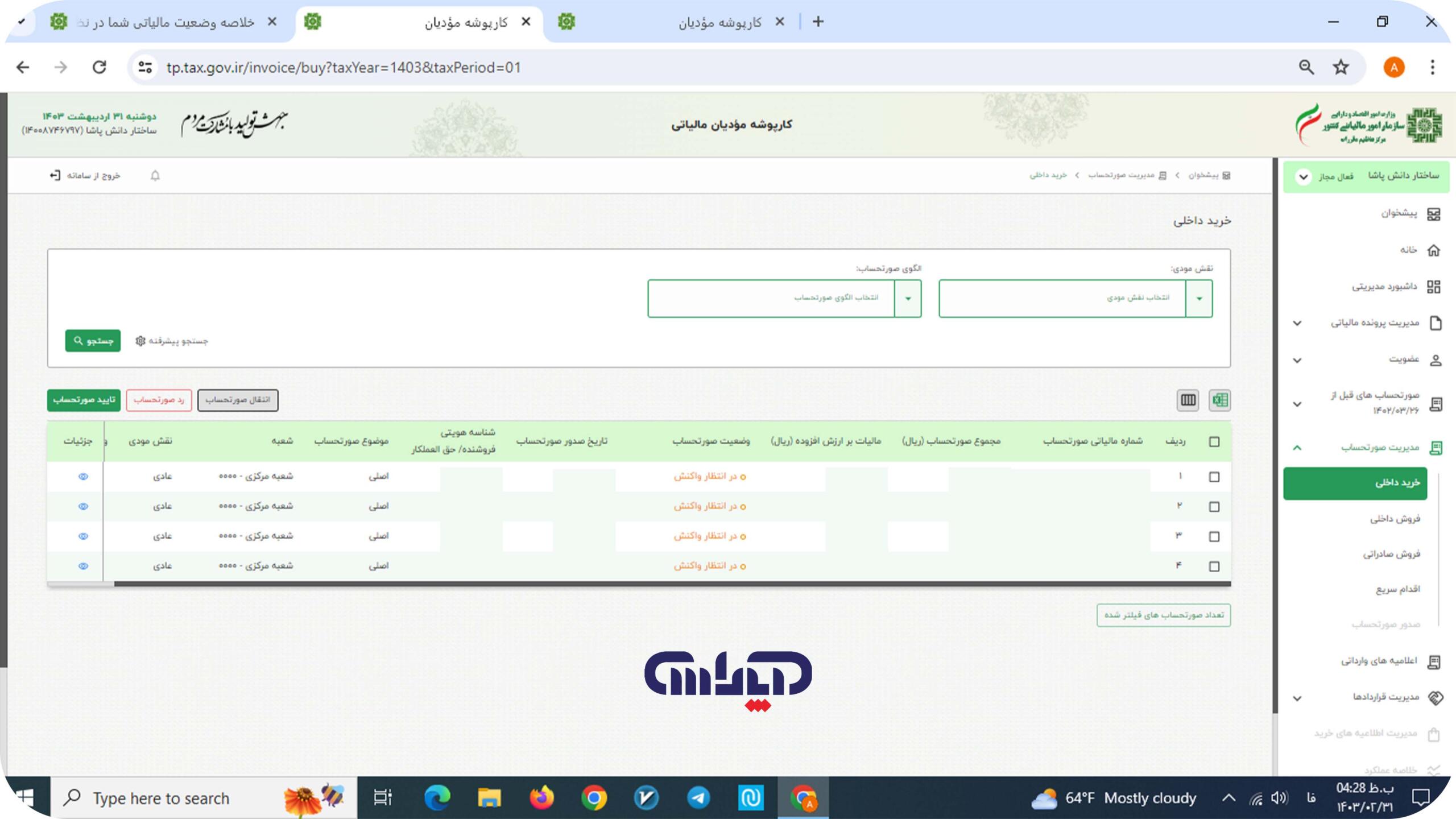Click the eye icon on row 1
This screenshot has width=1456, height=819.
coord(83,476)
